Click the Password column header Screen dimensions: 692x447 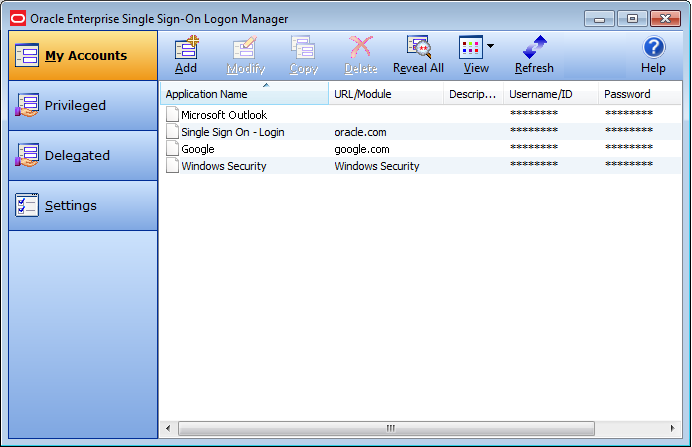tap(639, 94)
